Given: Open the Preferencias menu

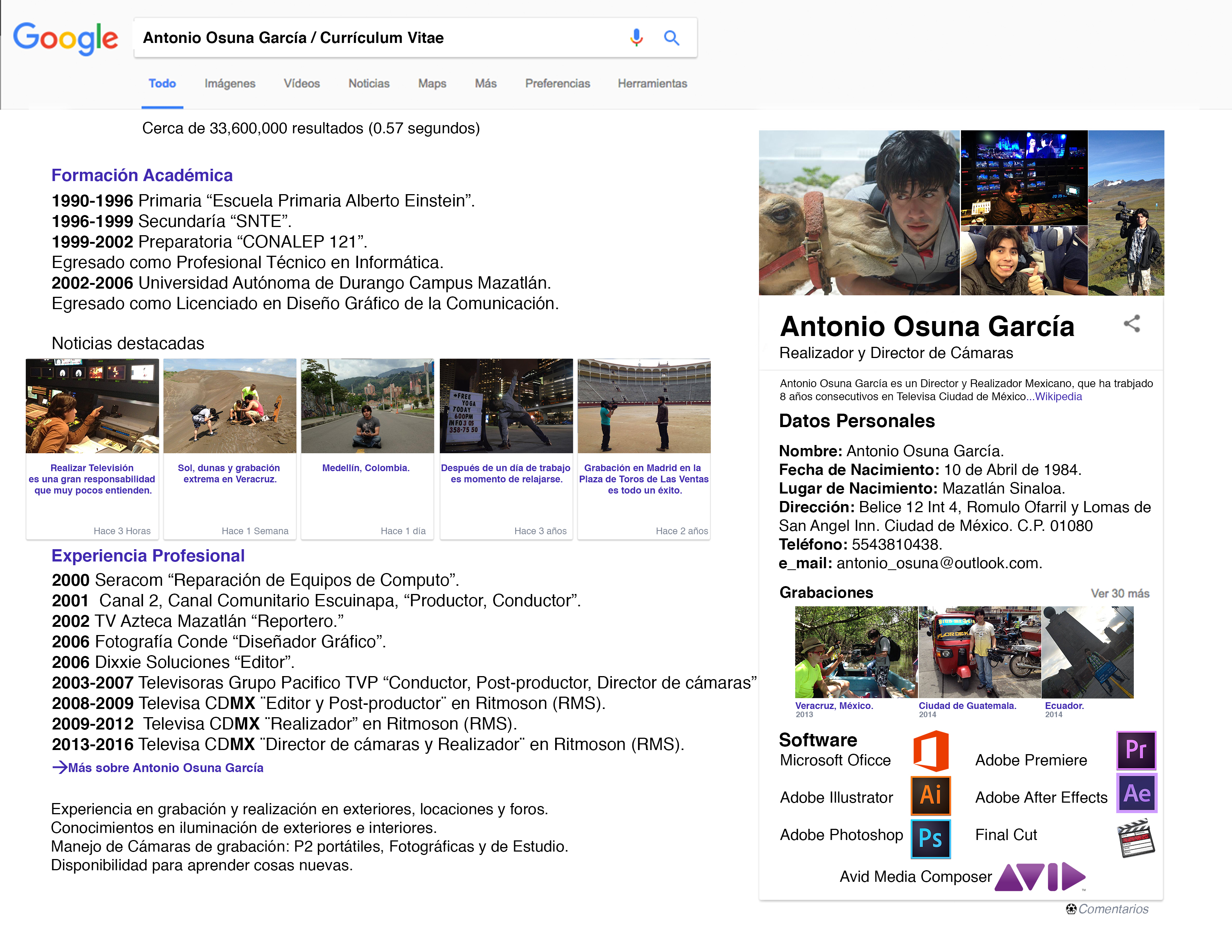Looking at the screenshot, I should coord(557,84).
